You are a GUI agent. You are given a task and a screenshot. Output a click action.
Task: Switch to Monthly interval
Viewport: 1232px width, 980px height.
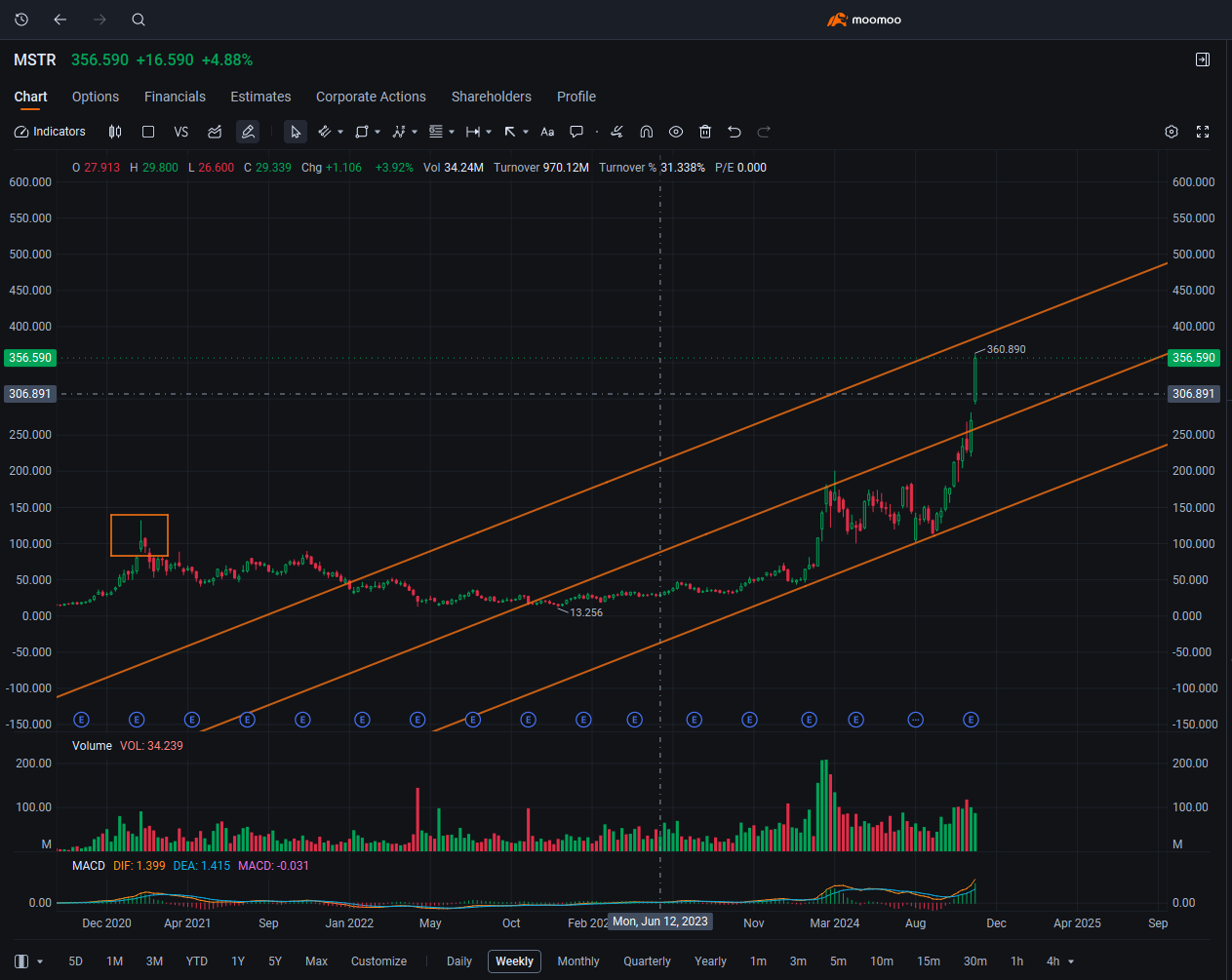point(578,961)
